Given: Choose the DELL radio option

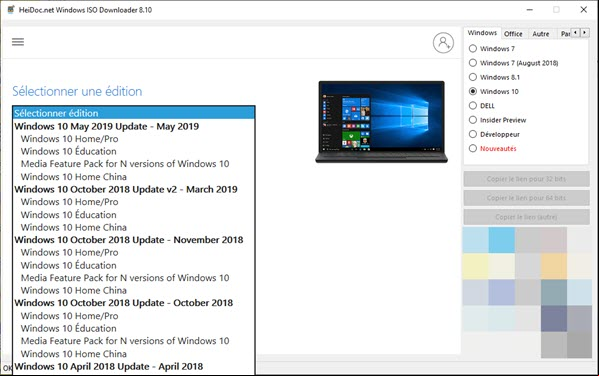Looking at the screenshot, I should (x=473, y=105).
